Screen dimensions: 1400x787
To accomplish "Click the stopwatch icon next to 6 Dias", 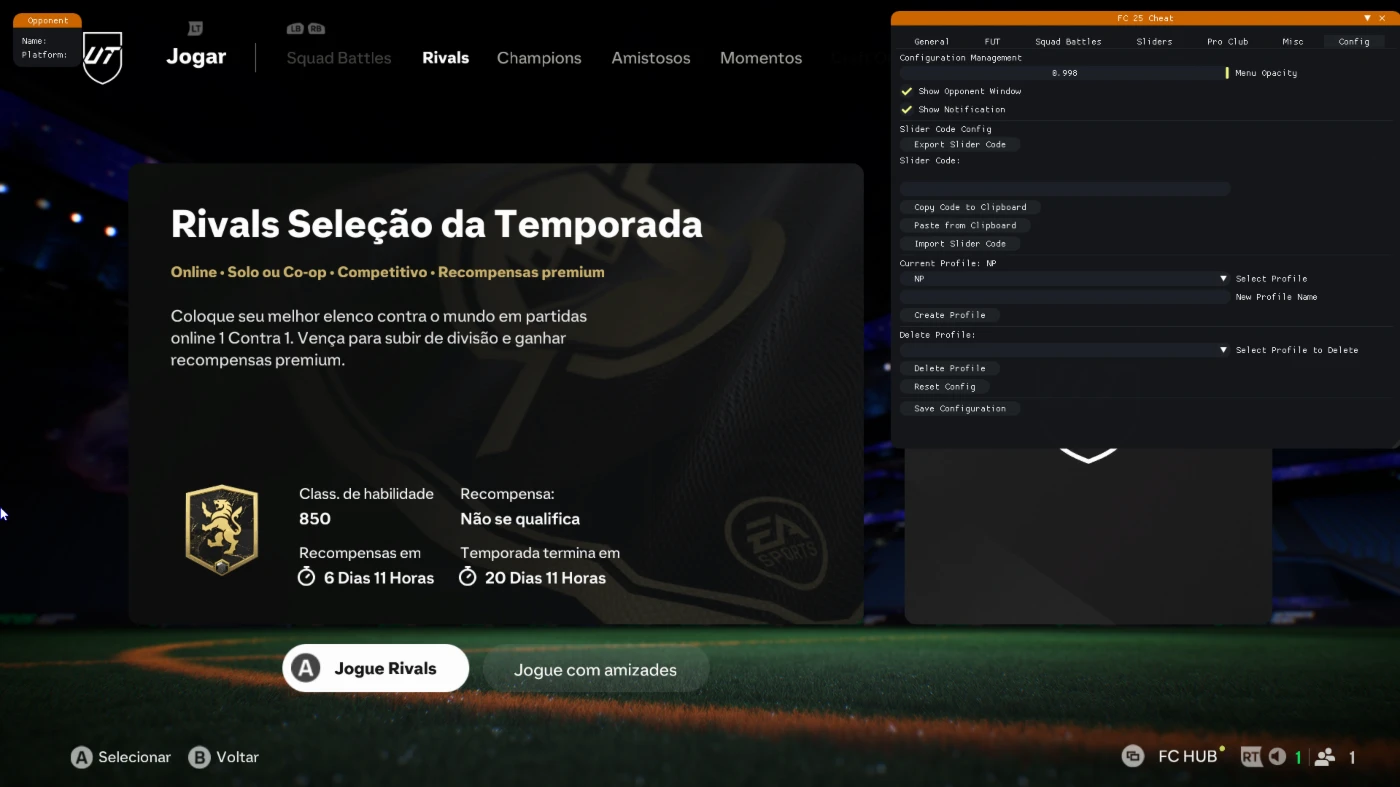I will coord(307,577).
